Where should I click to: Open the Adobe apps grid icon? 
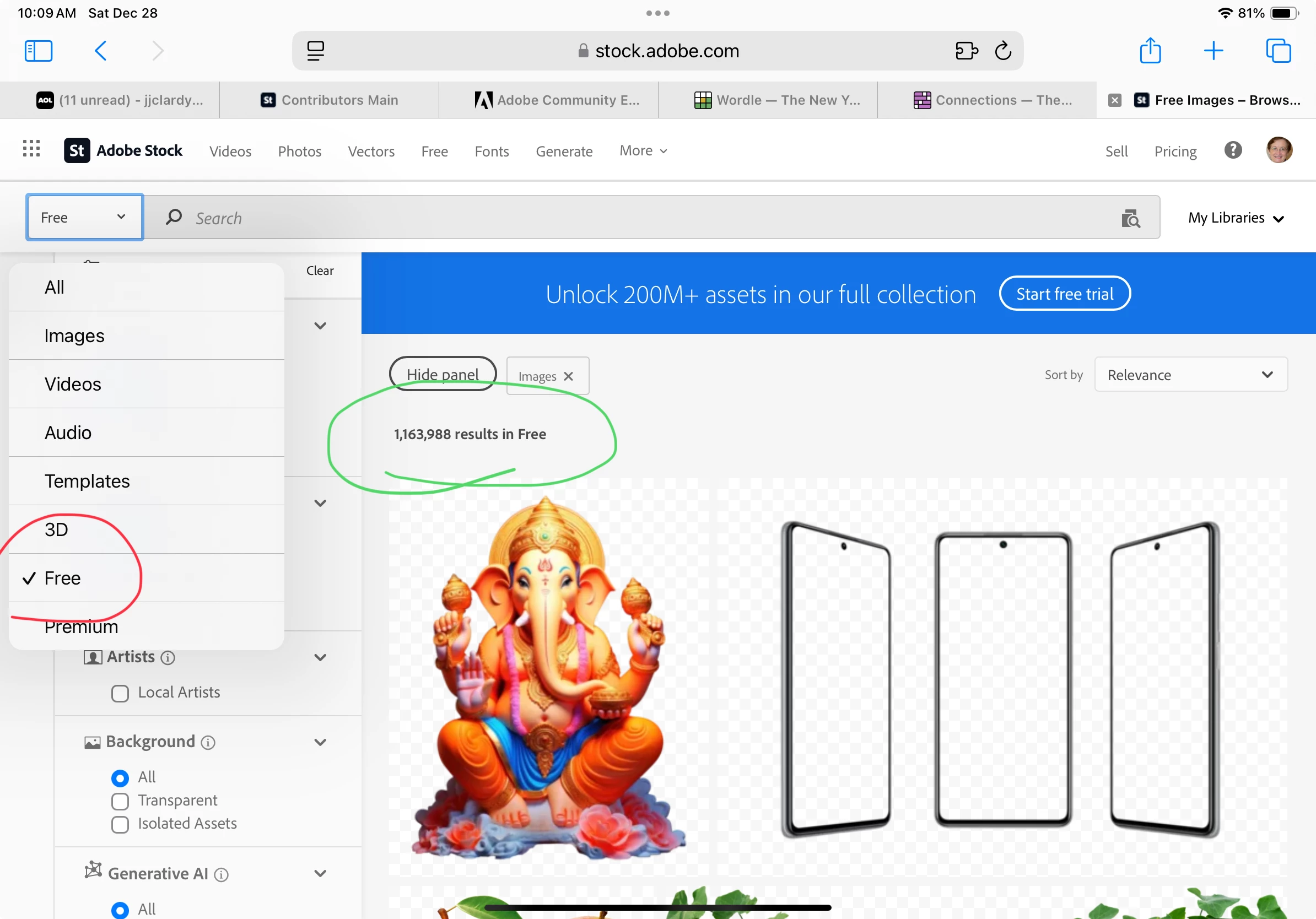[x=31, y=149]
